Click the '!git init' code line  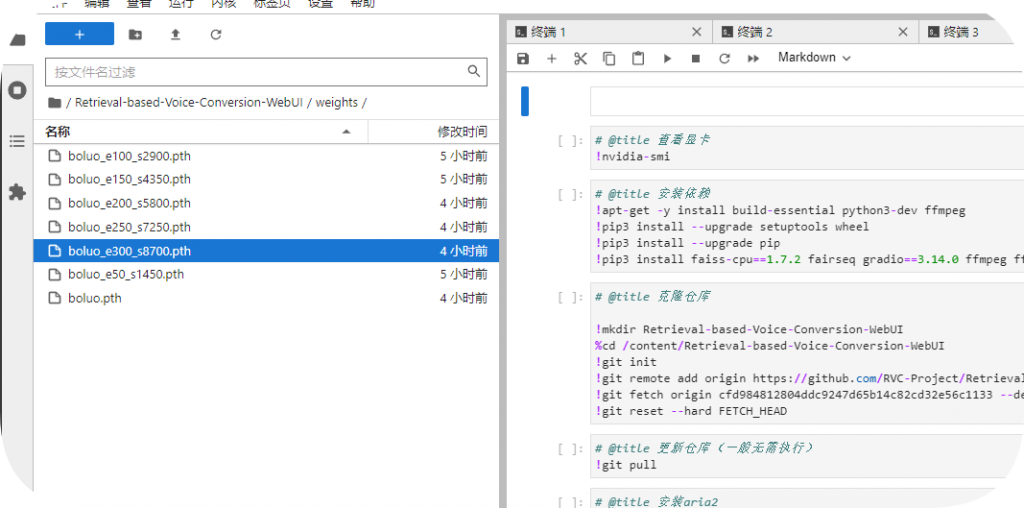(626, 362)
